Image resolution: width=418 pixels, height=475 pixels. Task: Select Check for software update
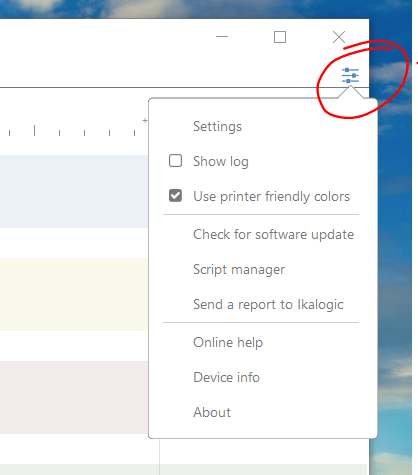pyautogui.click(x=273, y=234)
